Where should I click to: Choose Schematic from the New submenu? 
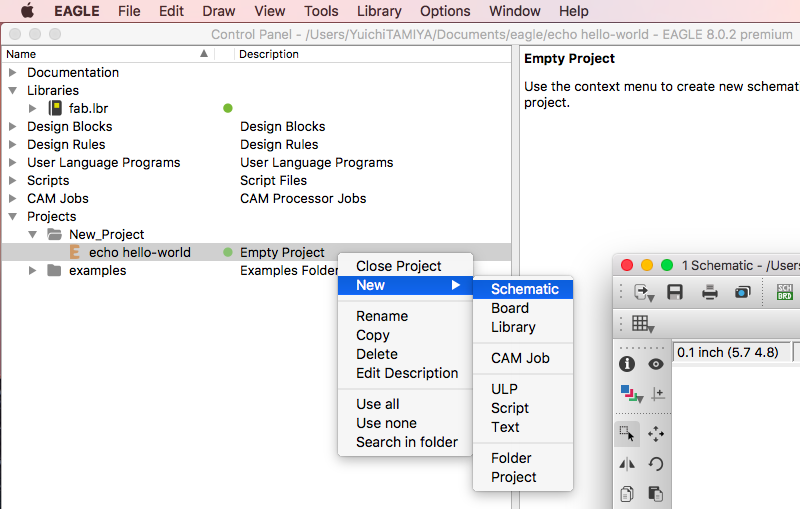pyautogui.click(x=523, y=289)
